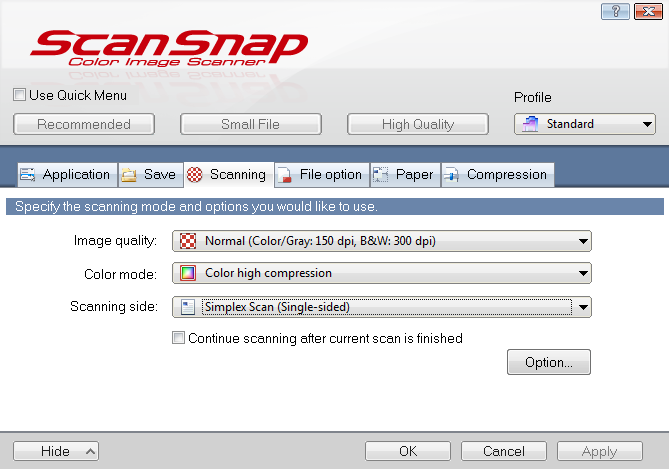This screenshot has width=669, height=469.
Task: Click the Standard profile name text
Action: point(570,124)
